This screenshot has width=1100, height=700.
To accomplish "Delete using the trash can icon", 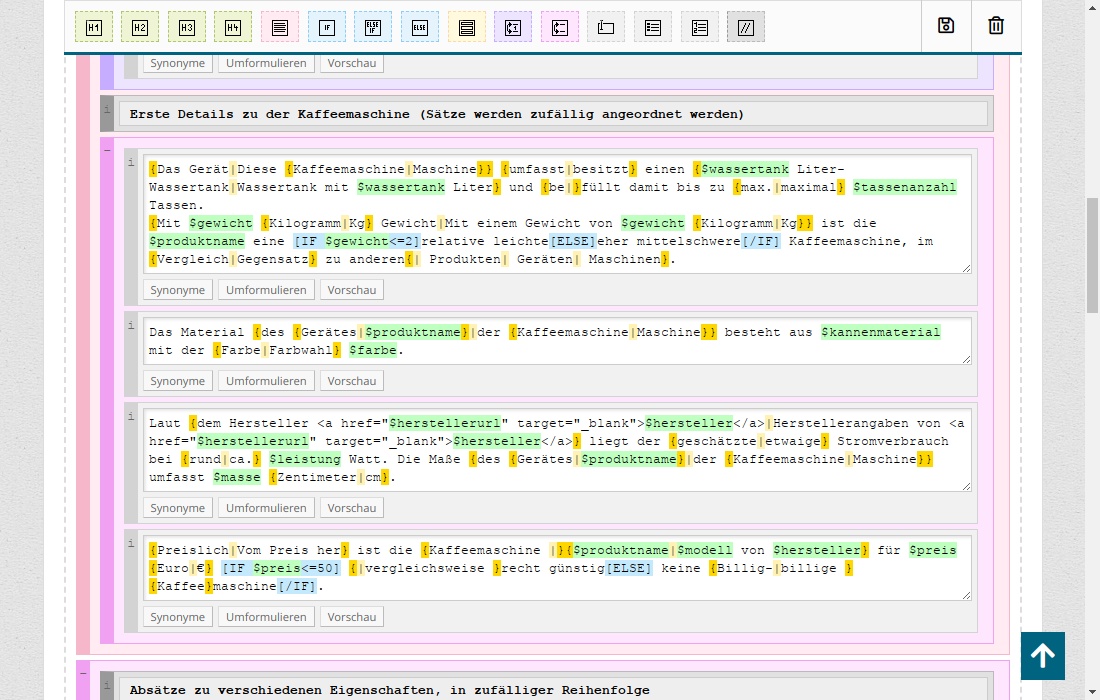I will (996, 26).
